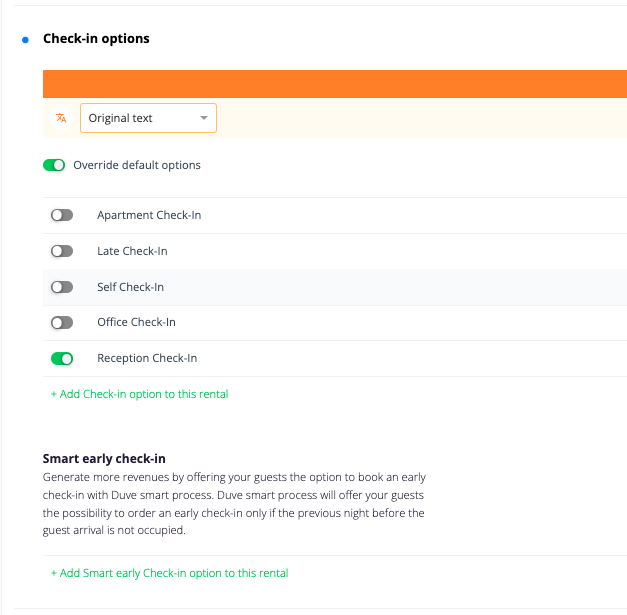Viewport: 627px width, 615px height.
Task: Click the Reception Check-In label
Action: coord(149,358)
